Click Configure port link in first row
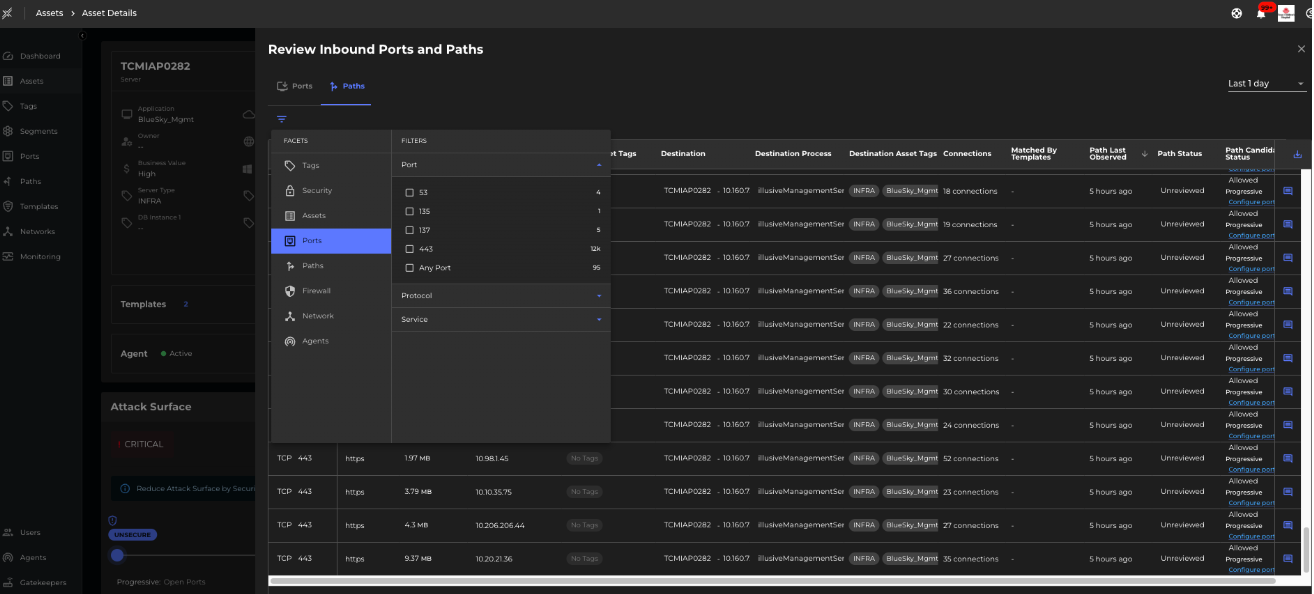Viewport: 1314px width, 594px height. [1251, 202]
